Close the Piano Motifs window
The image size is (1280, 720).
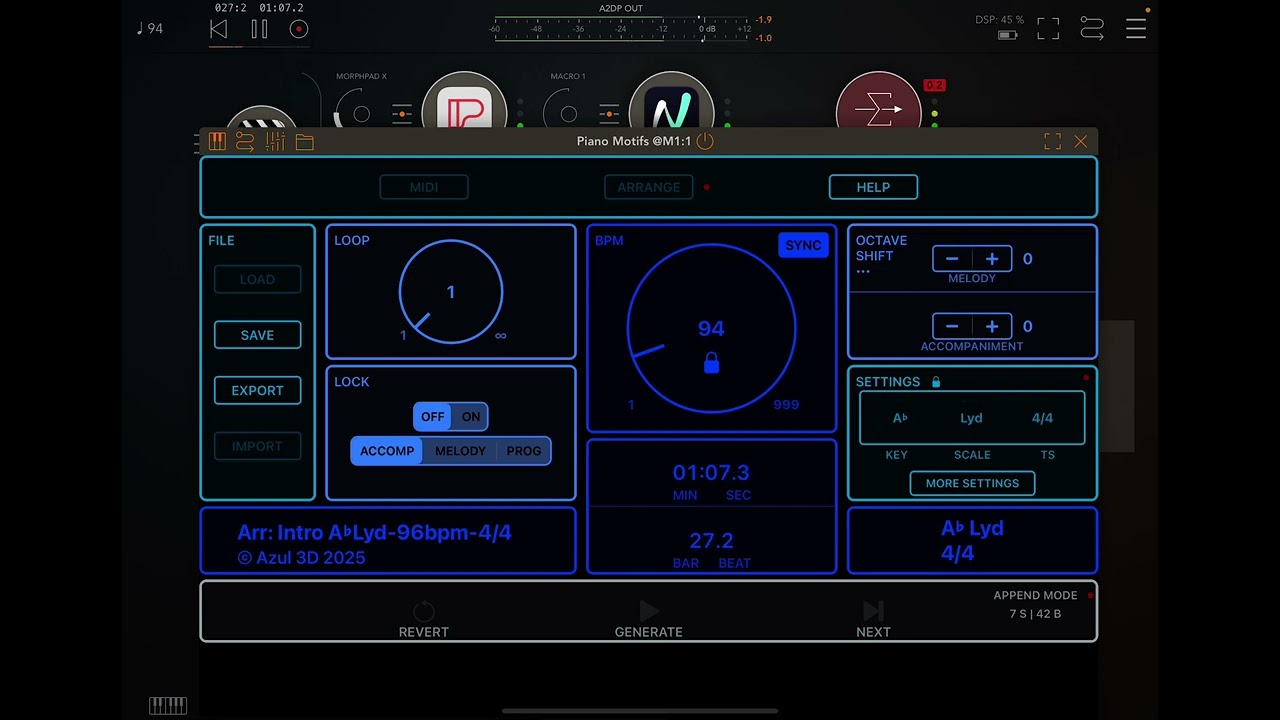pos(1081,142)
